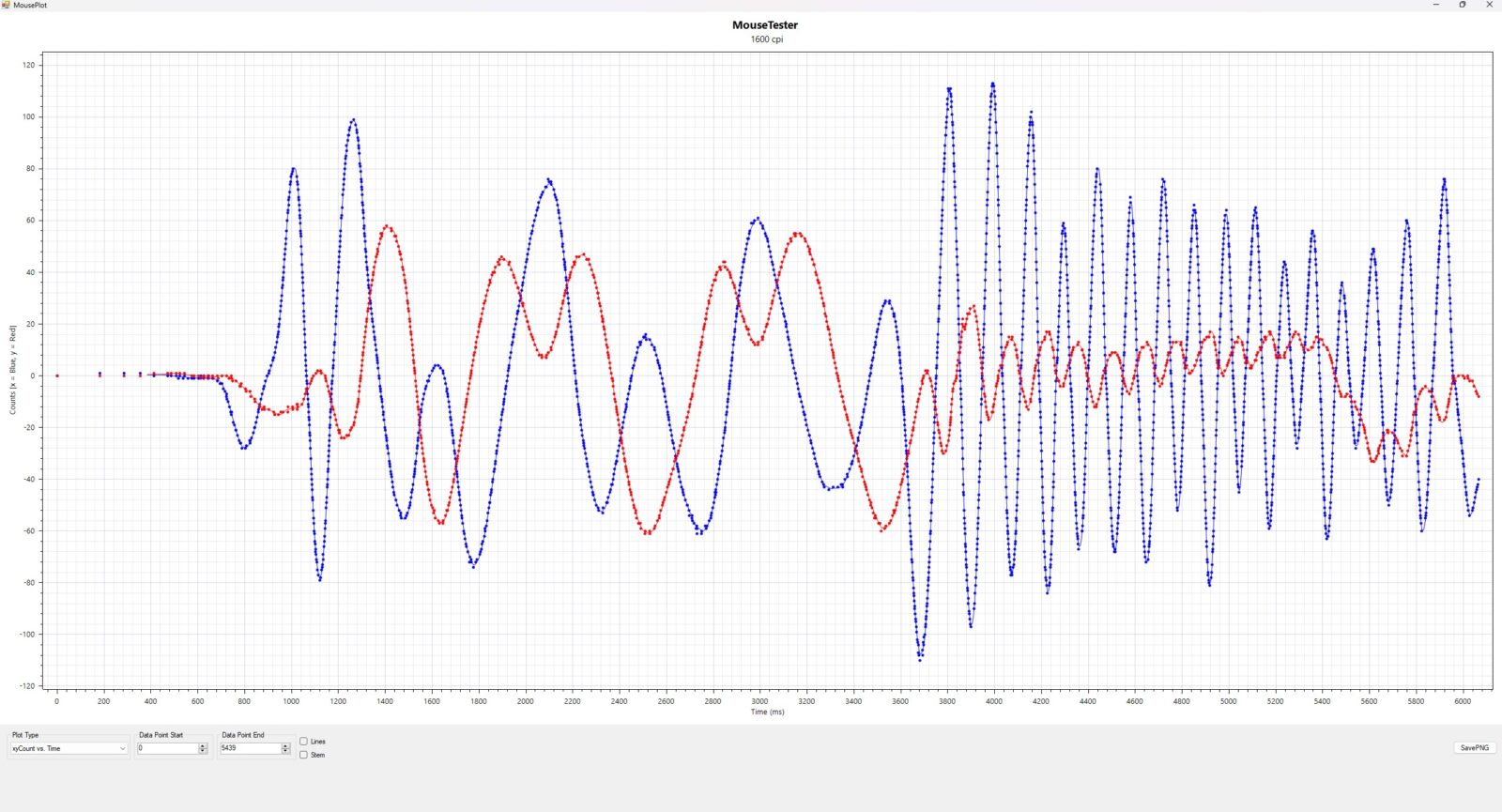Close the MousePlot window
The height and width of the screenshot is (812, 1502).
[x=1489, y=5]
